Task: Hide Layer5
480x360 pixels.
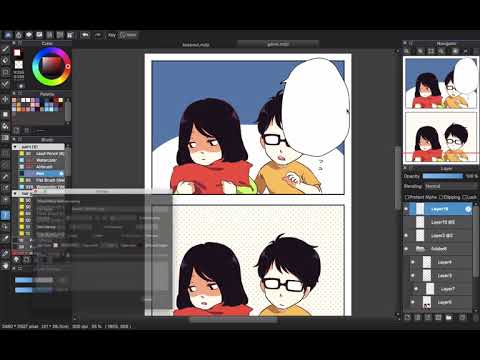Action: click(x=413, y=276)
